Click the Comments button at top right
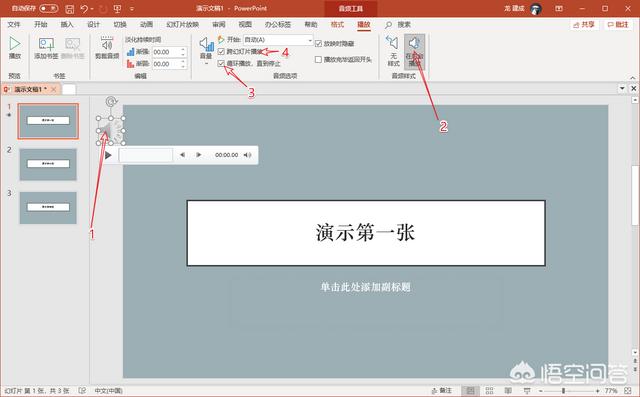This screenshot has height=397, width=640. [618, 25]
